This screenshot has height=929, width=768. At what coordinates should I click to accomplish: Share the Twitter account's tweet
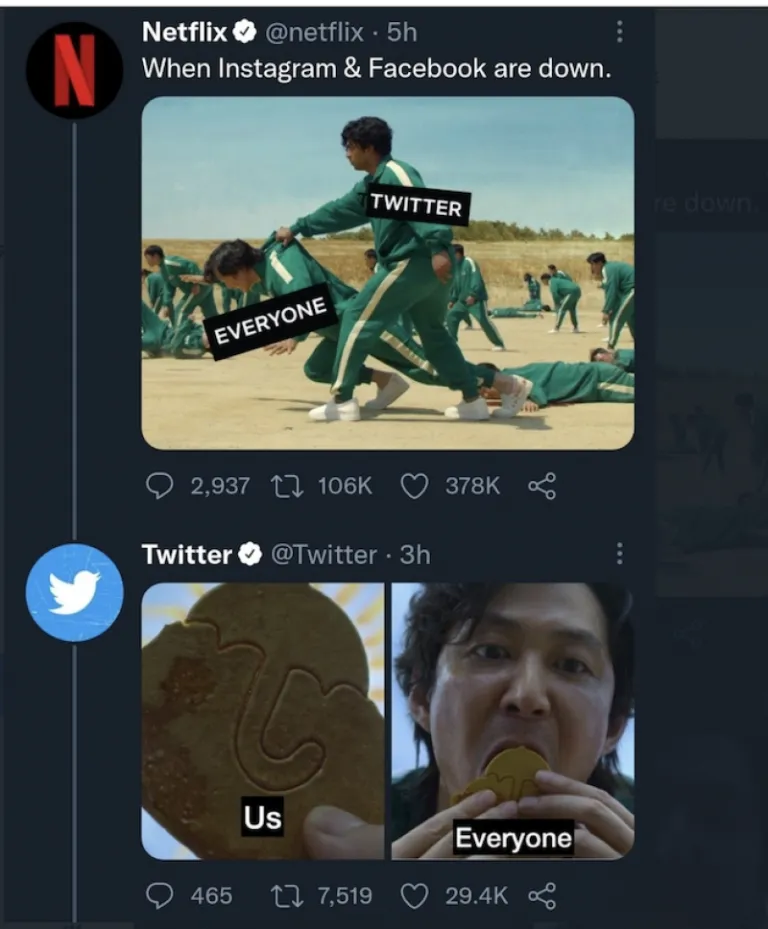pyautogui.click(x=540, y=894)
